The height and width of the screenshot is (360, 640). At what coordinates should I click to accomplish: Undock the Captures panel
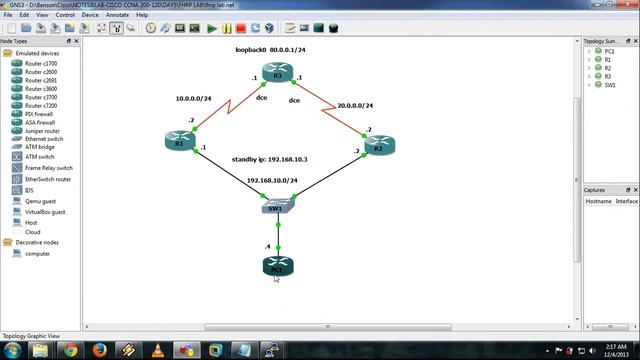tap(628, 190)
